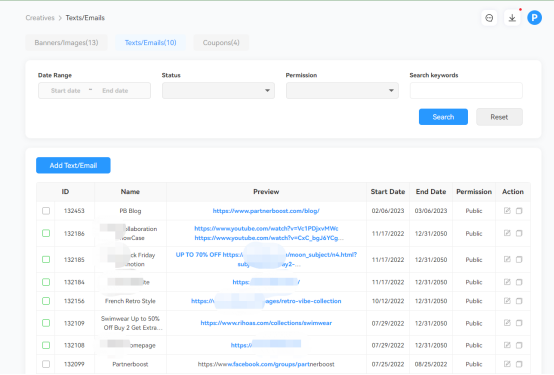Select checkbox for row 132186

click(x=46, y=233)
